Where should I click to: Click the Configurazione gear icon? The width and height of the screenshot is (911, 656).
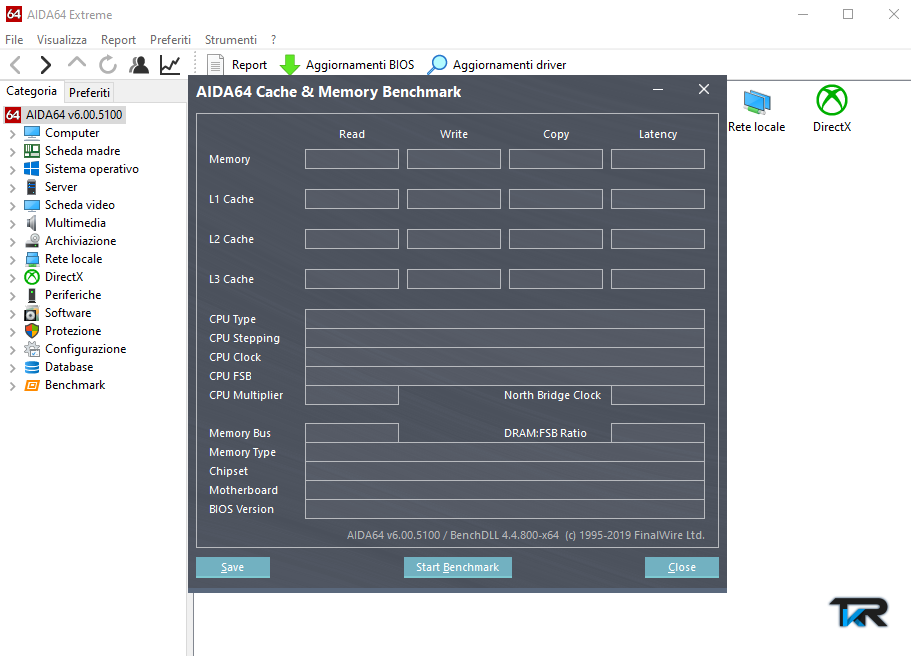coord(32,349)
